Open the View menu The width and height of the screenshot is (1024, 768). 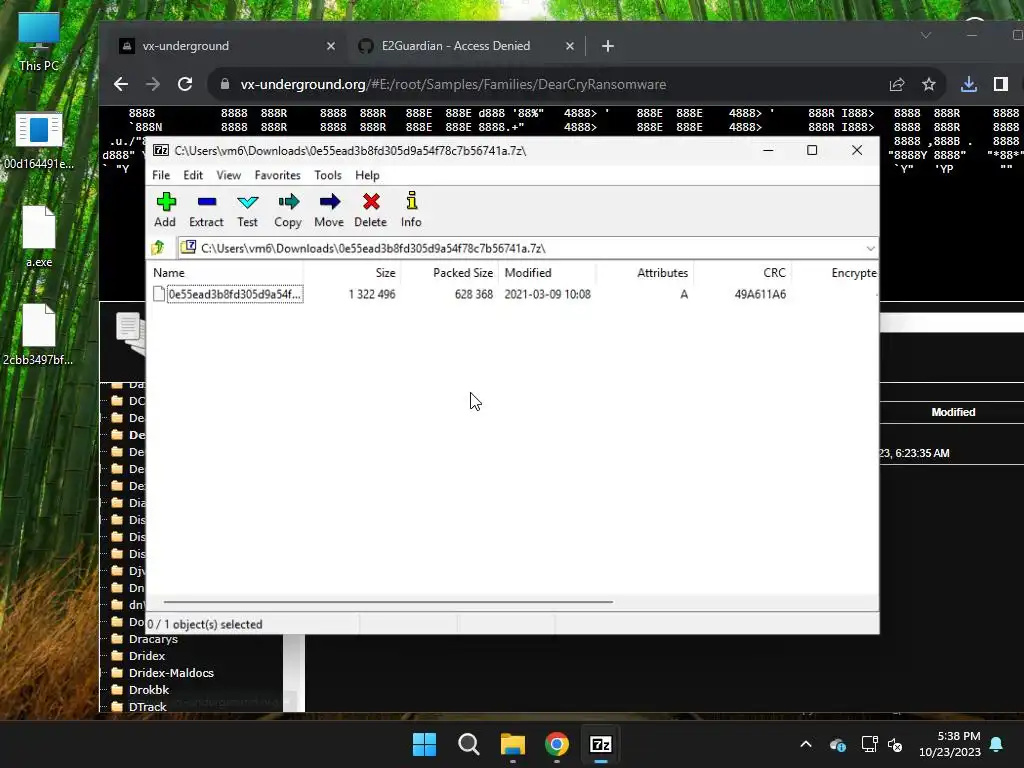[229, 175]
